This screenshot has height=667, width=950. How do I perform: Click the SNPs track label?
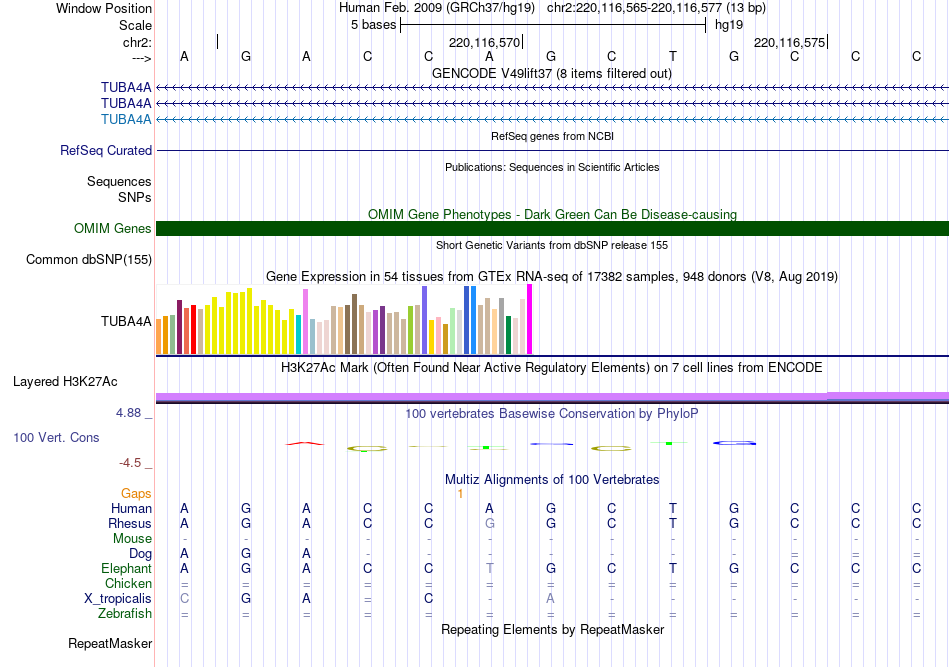[x=135, y=197]
